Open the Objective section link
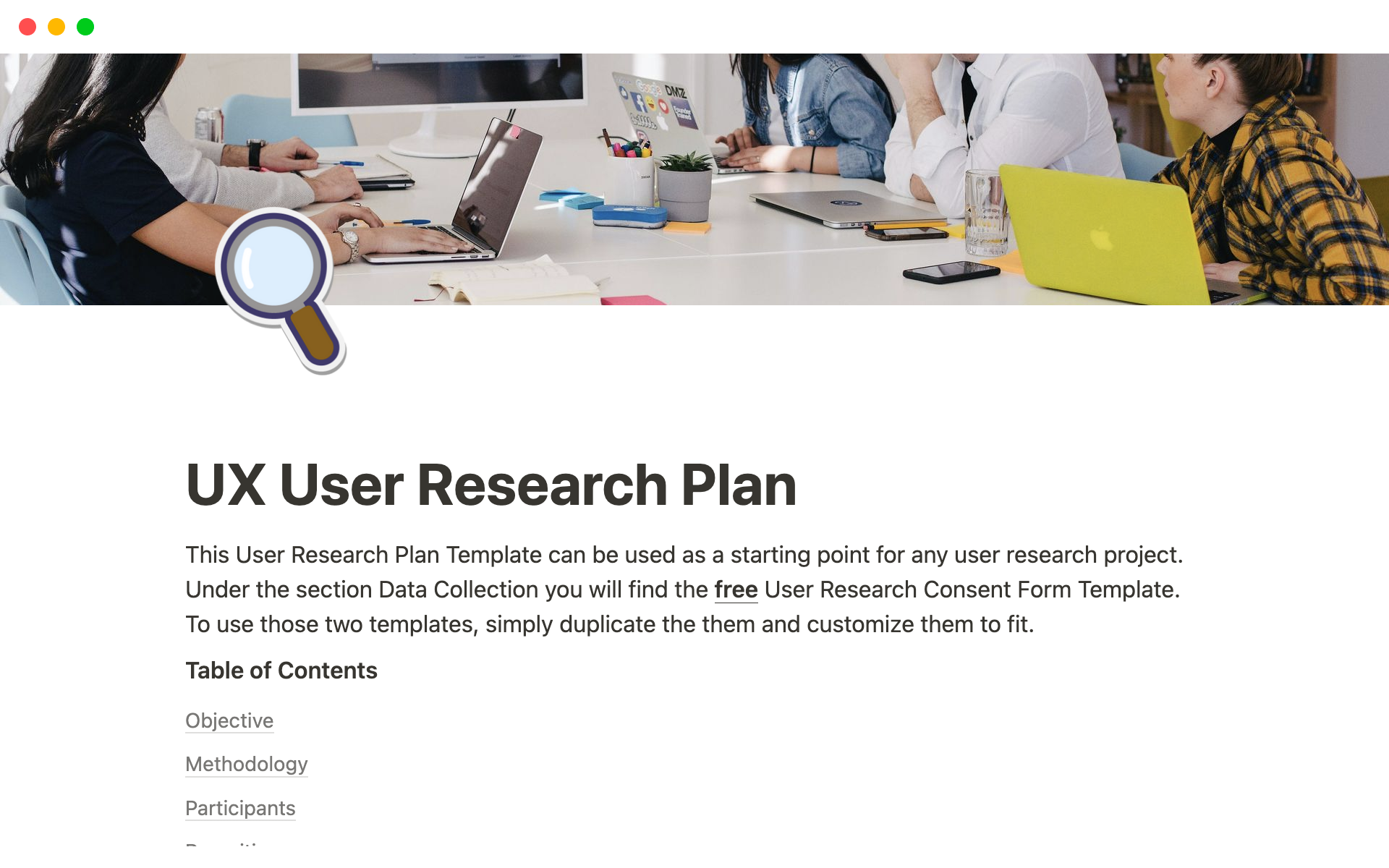 pos(228,719)
